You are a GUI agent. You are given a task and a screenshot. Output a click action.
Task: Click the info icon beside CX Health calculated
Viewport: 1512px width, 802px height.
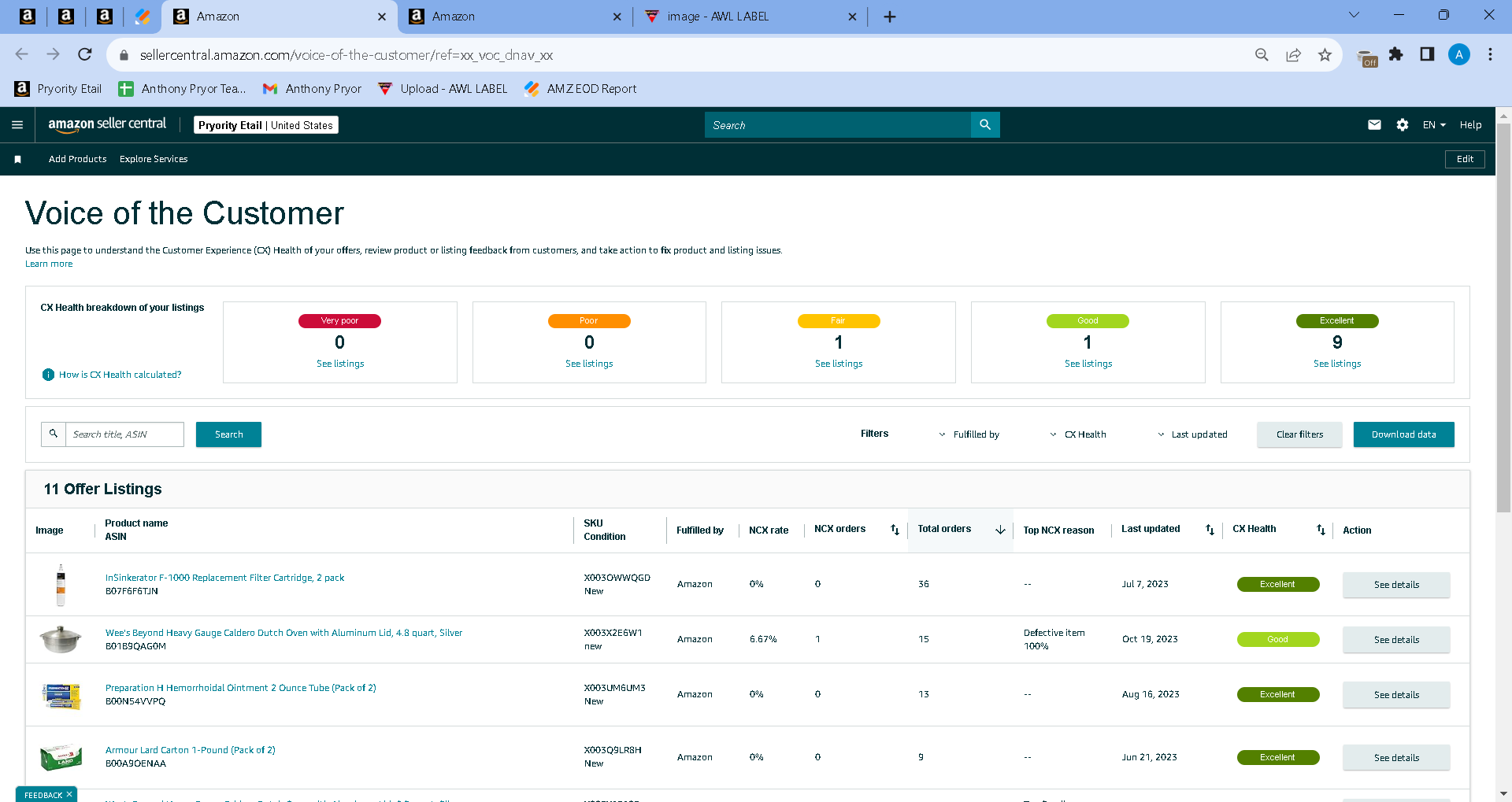(48, 375)
